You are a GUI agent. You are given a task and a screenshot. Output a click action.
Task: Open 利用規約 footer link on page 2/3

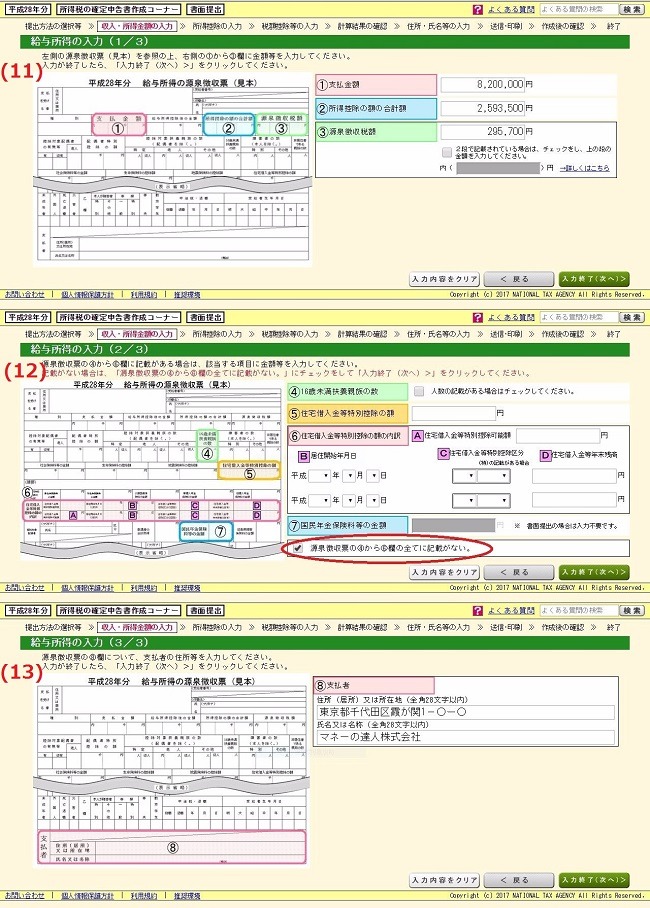(143, 588)
